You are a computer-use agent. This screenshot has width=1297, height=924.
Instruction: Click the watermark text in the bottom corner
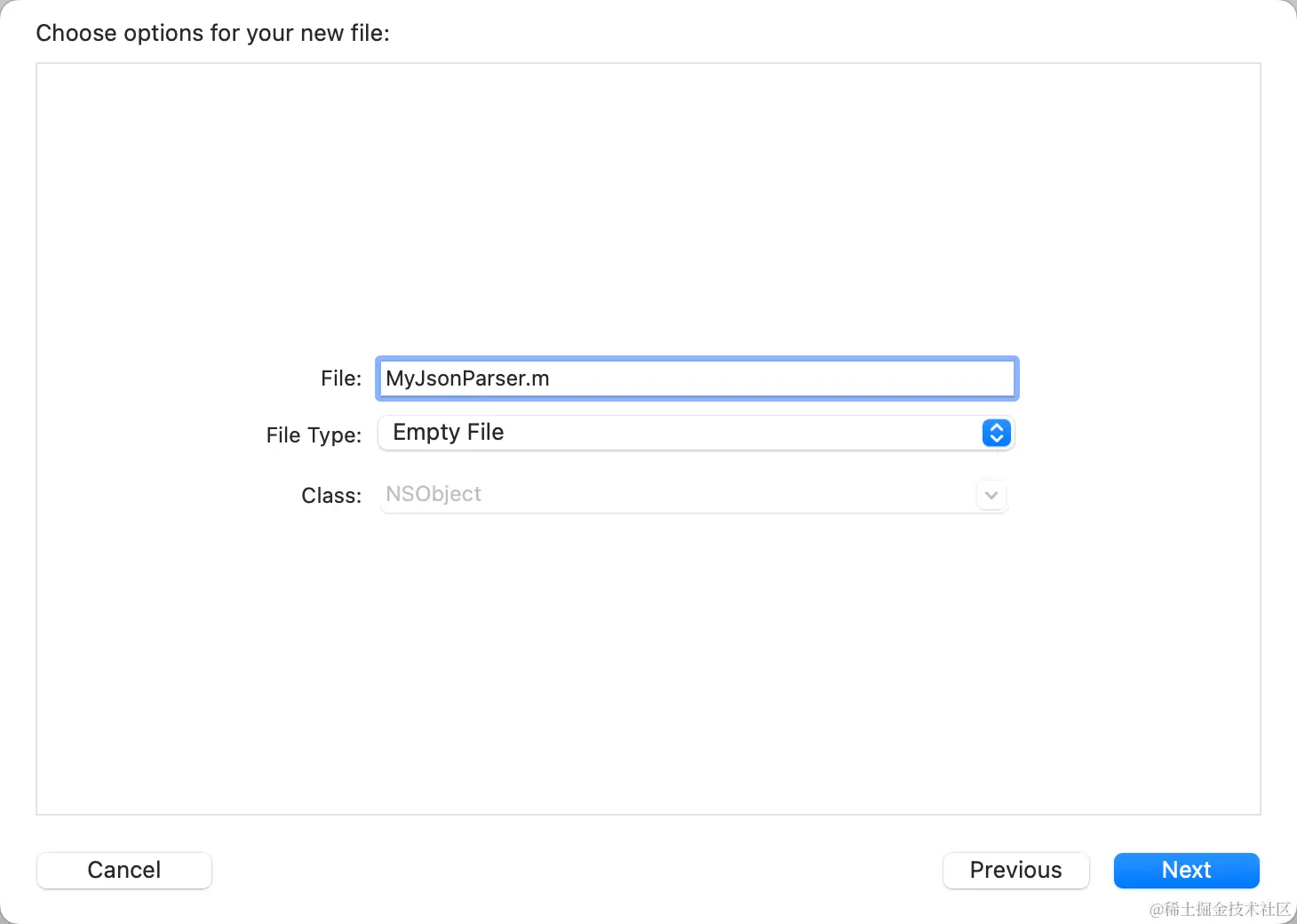tap(1219, 909)
